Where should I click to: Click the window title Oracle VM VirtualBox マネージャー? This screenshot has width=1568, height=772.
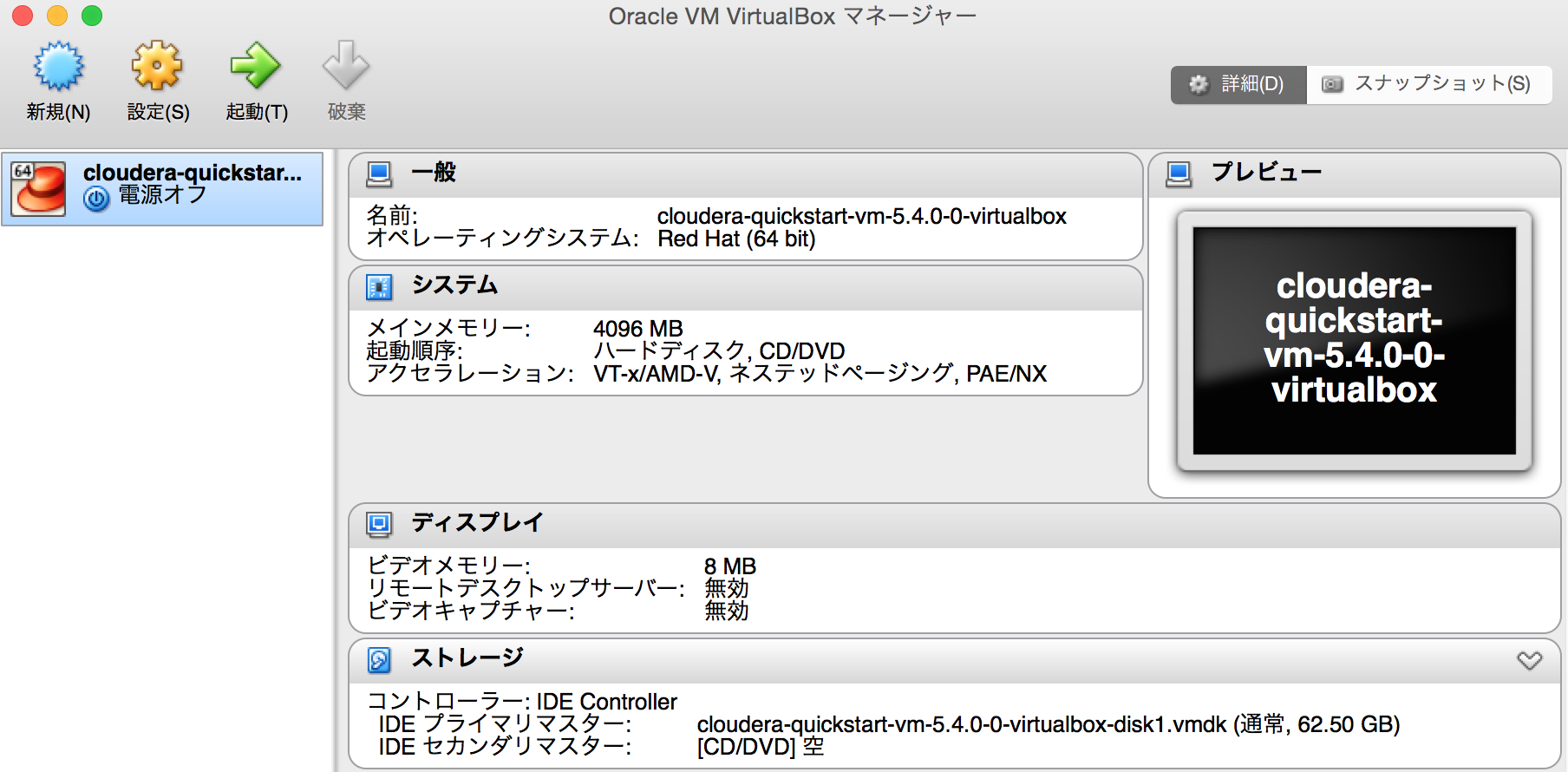click(x=793, y=16)
